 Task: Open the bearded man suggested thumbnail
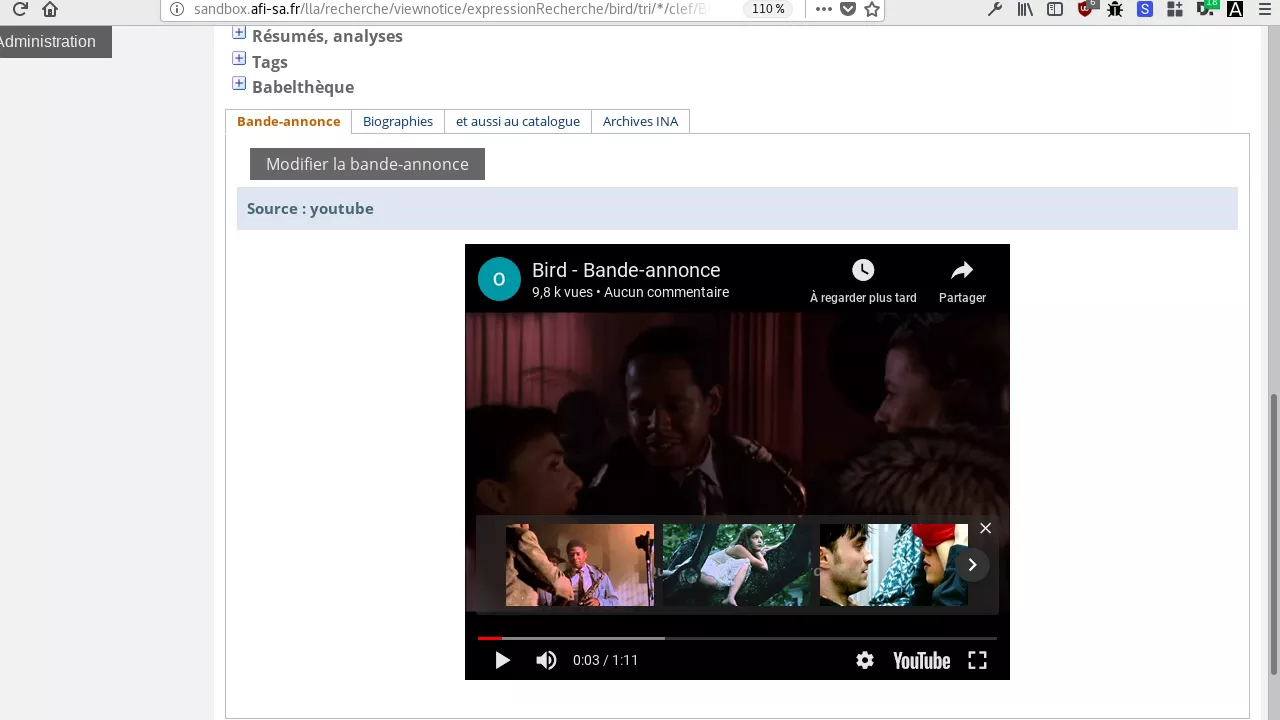tap(894, 565)
